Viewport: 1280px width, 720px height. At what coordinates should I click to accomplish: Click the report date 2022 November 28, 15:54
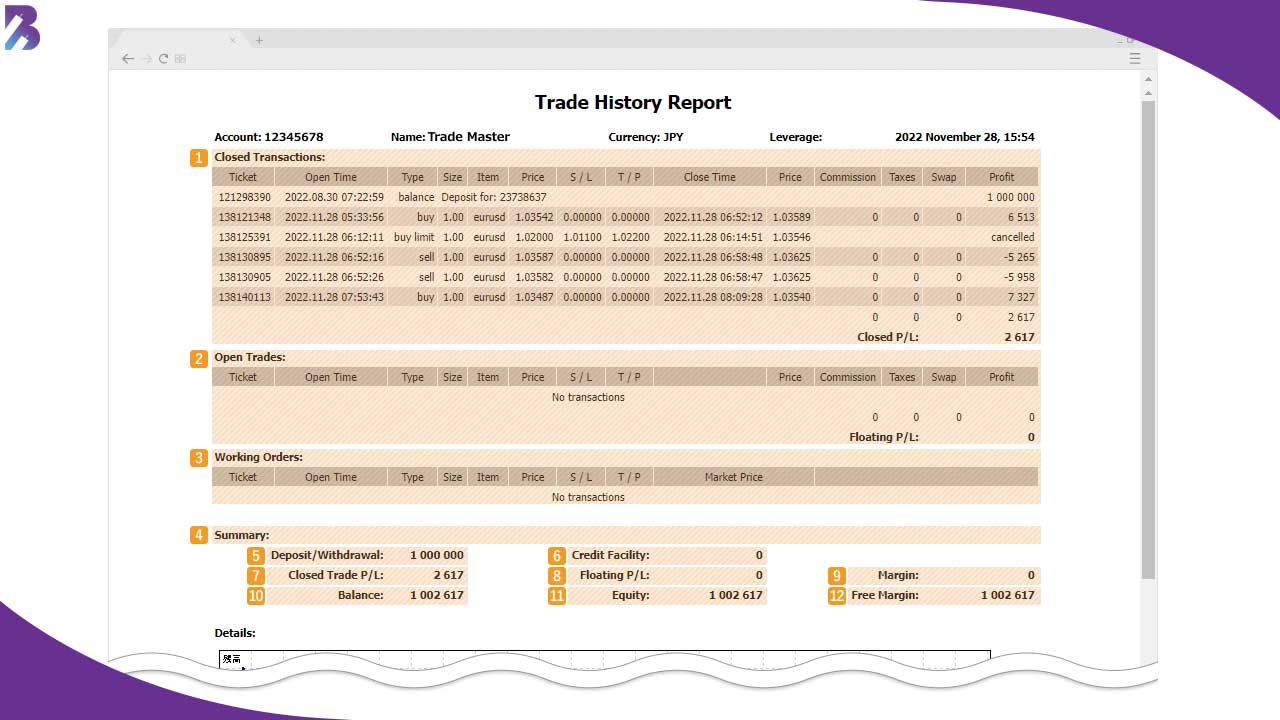click(965, 137)
